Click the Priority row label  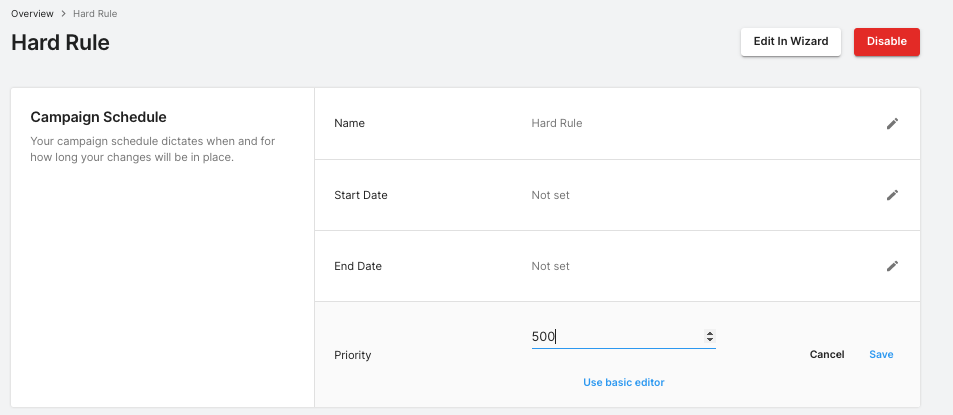click(x=351, y=355)
